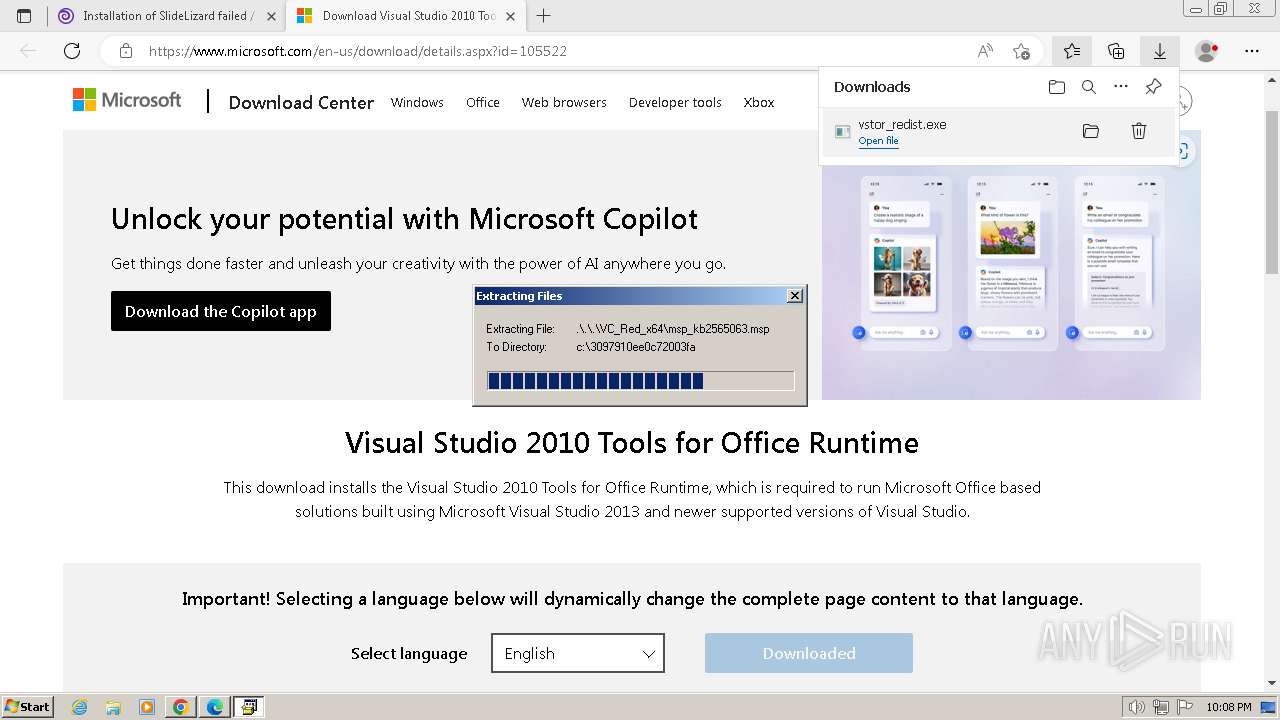Open a new browser tab
This screenshot has height=720, width=1280.
click(x=544, y=16)
